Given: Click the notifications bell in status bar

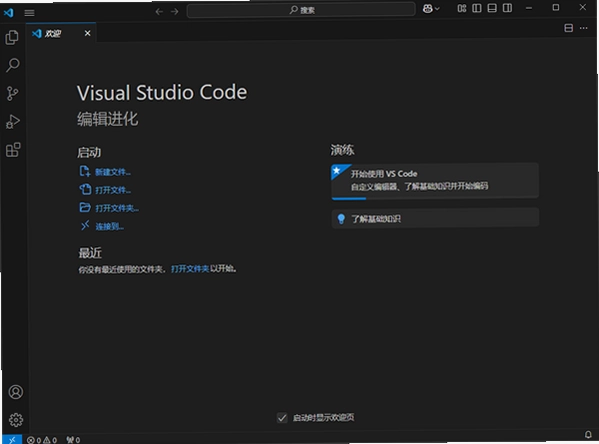Looking at the screenshot, I should pos(588,434).
